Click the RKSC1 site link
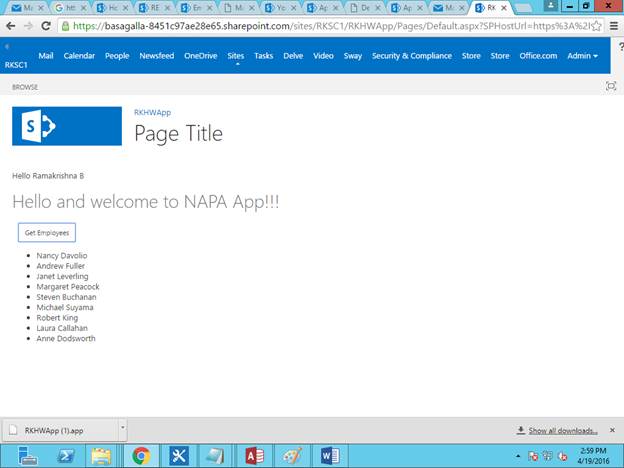The height and width of the screenshot is (468, 624). tap(16, 65)
